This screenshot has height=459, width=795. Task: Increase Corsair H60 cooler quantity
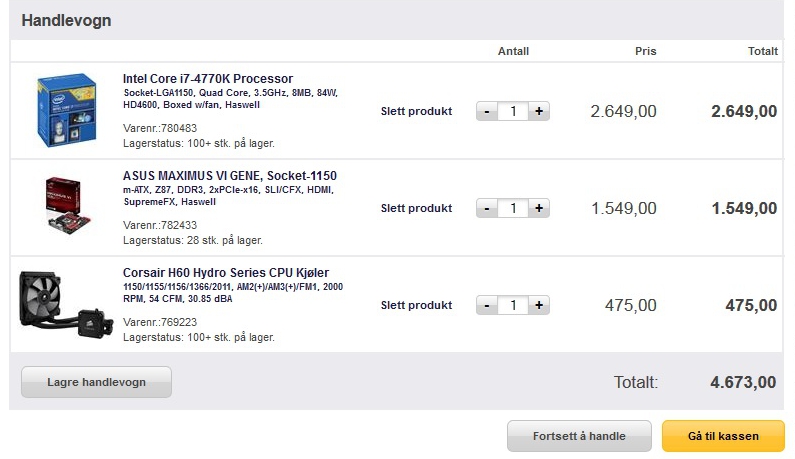[539, 305]
